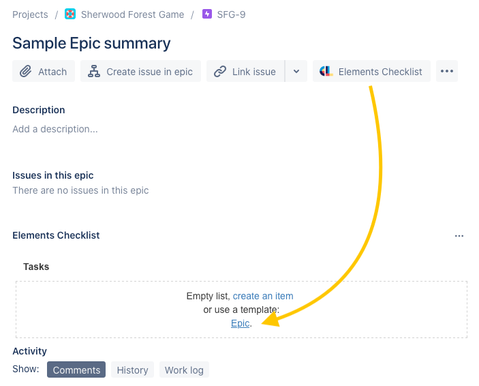
Task: Click the create an item link
Action: click(263, 296)
